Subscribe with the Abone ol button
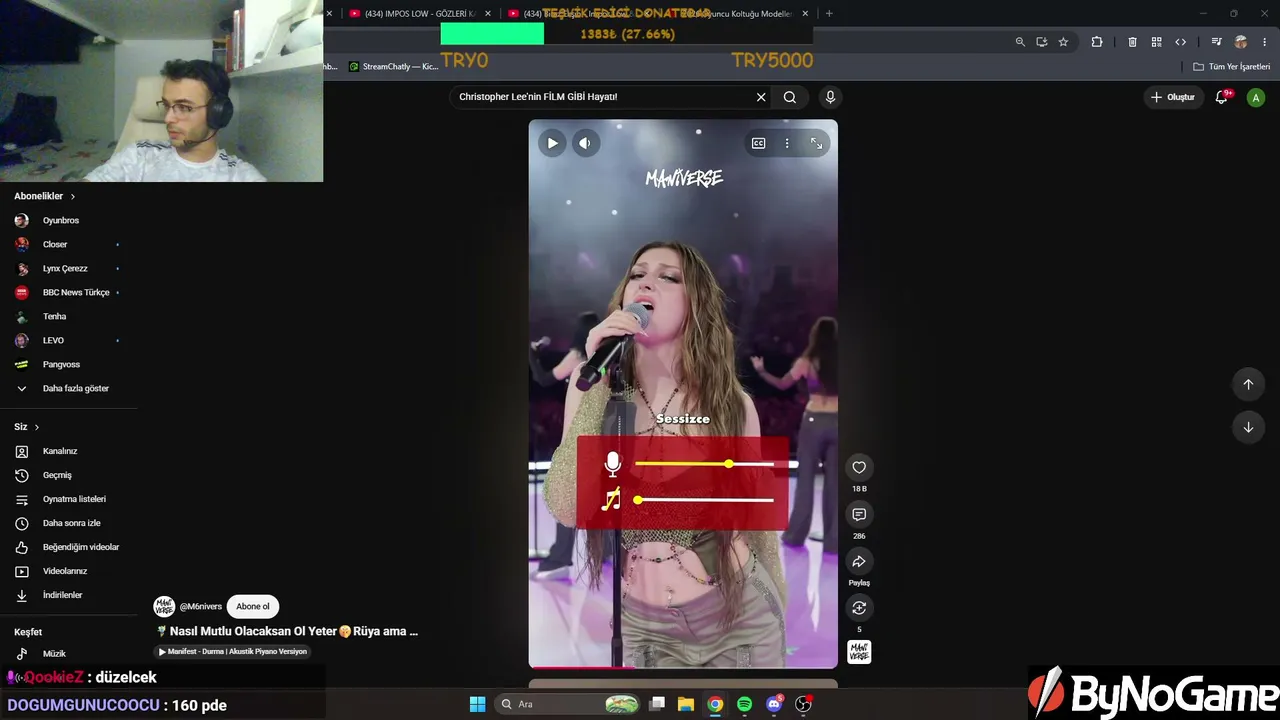Screen dimensions: 1280x720 [253, 606]
